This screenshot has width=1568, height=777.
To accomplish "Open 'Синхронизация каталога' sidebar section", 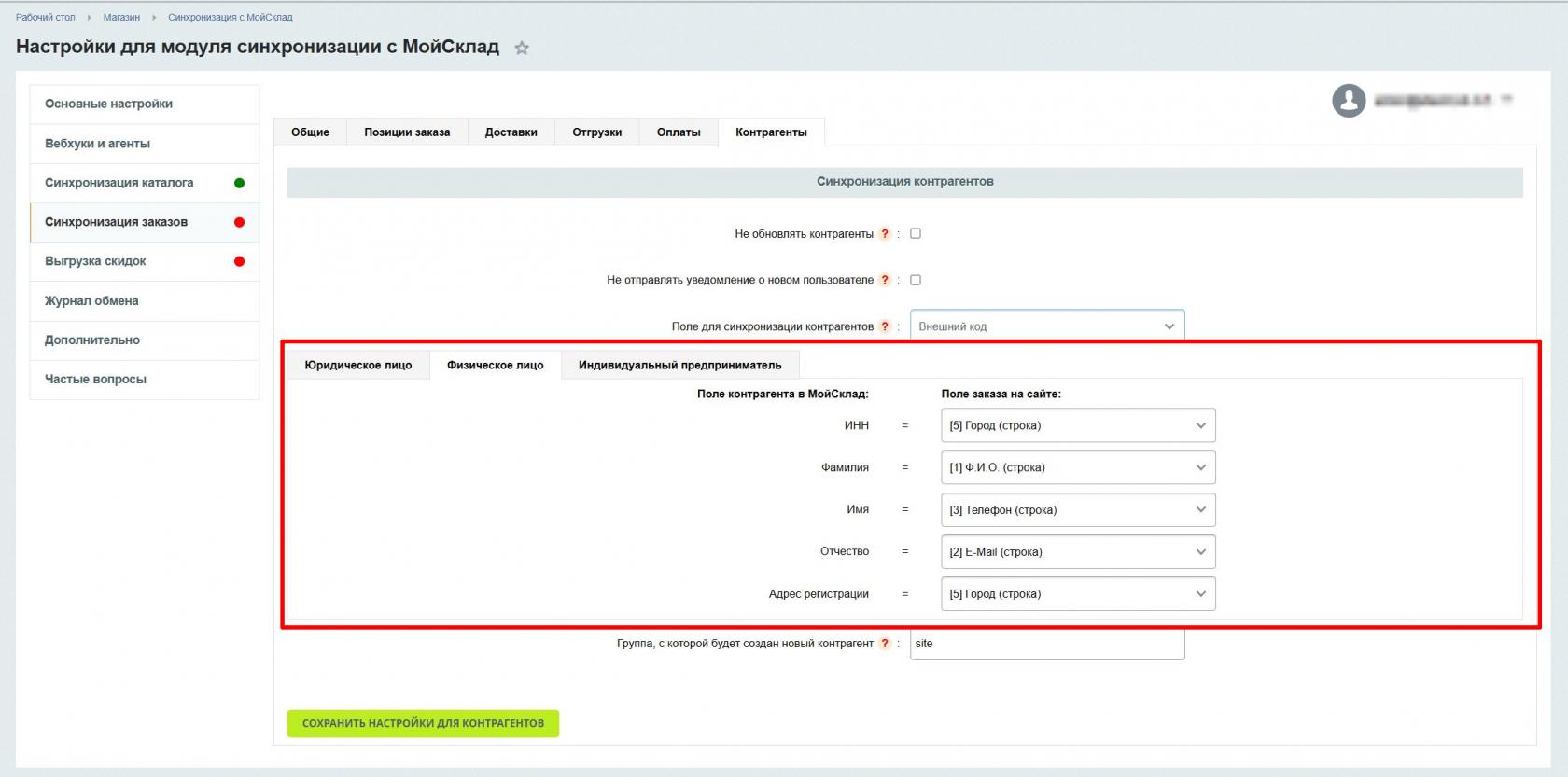I will 145,183.
